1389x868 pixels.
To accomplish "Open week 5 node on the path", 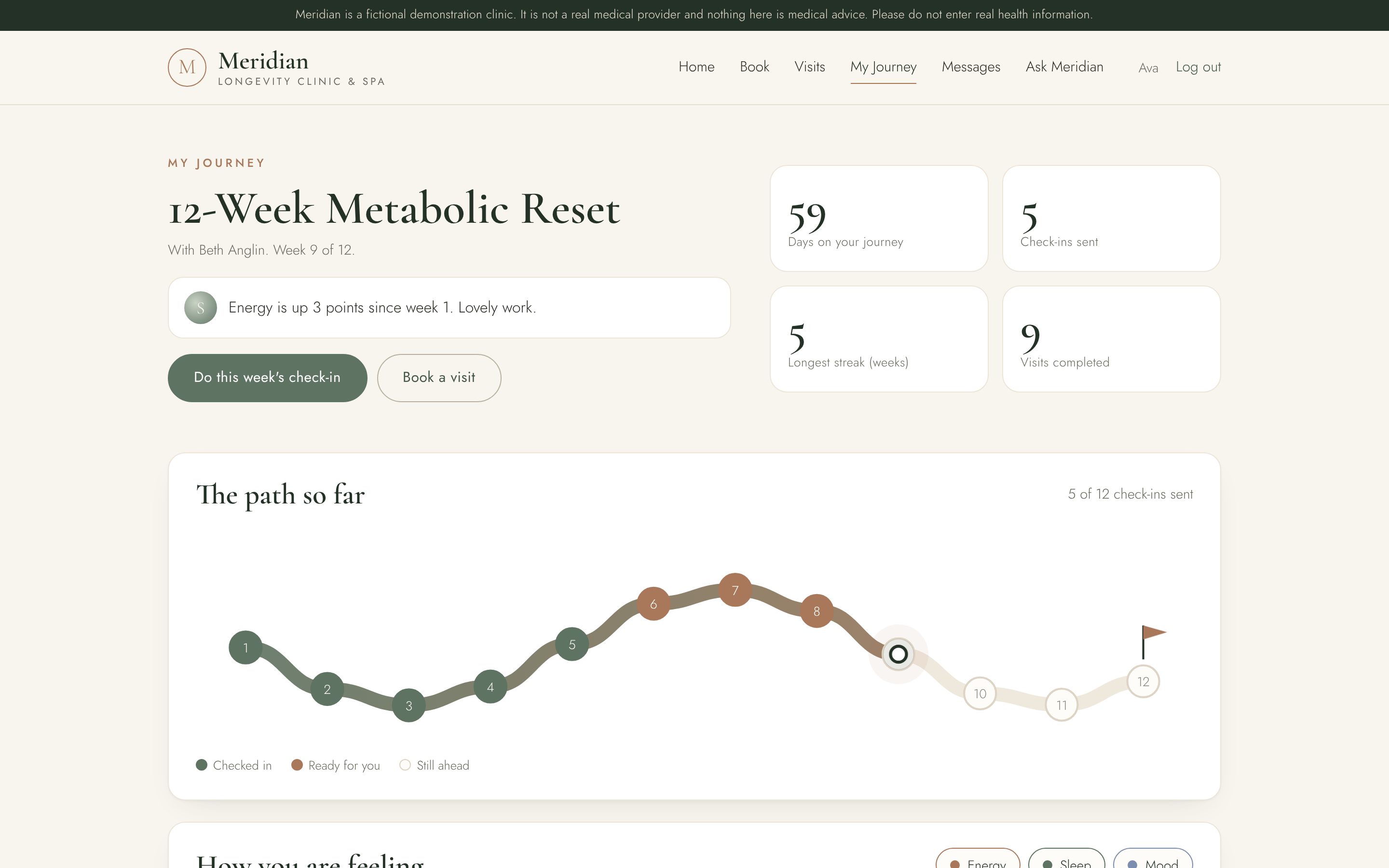I will pyautogui.click(x=572, y=644).
